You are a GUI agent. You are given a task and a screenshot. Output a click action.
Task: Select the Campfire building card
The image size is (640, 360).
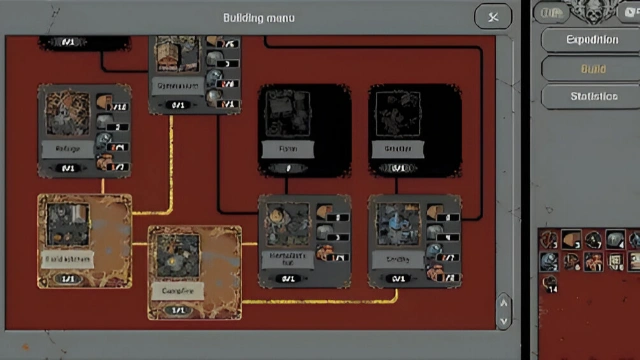point(194,273)
